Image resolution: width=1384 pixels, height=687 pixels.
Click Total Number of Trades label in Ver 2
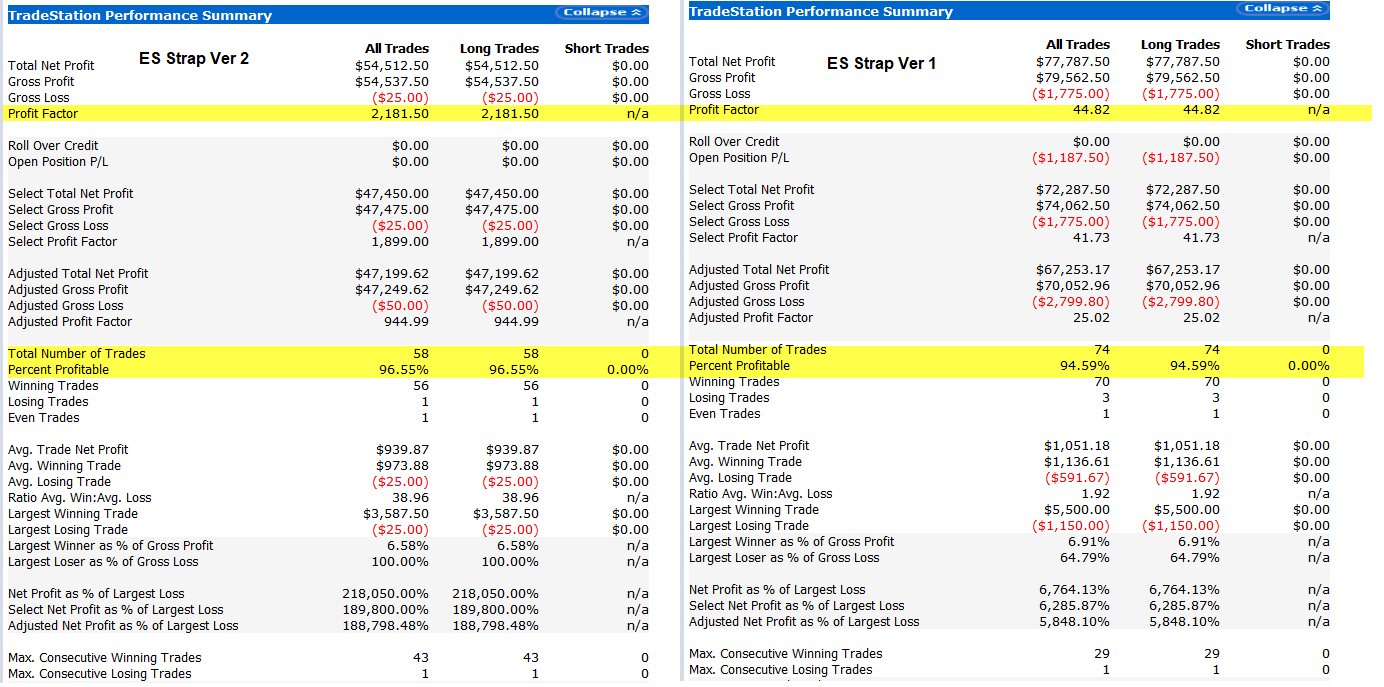pos(76,353)
